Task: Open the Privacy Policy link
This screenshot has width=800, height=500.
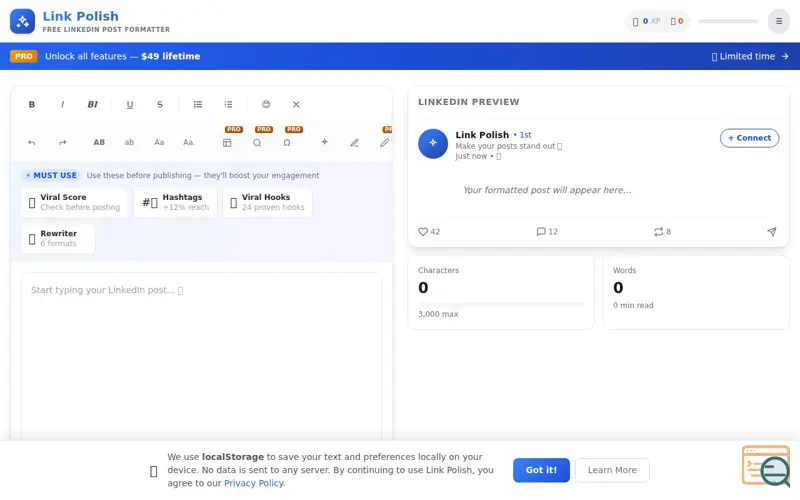Action: [x=254, y=483]
